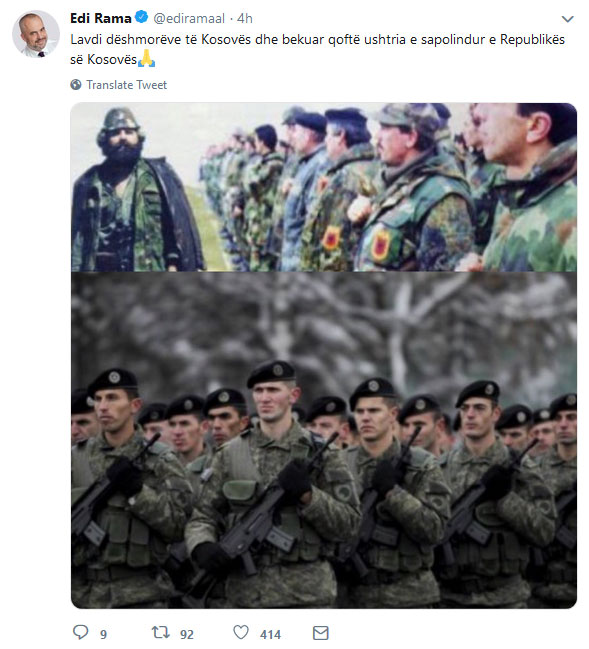This screenshot has height=649, width=589.
Task: Click the 4h timestamp link
Action: coord(245,18)
